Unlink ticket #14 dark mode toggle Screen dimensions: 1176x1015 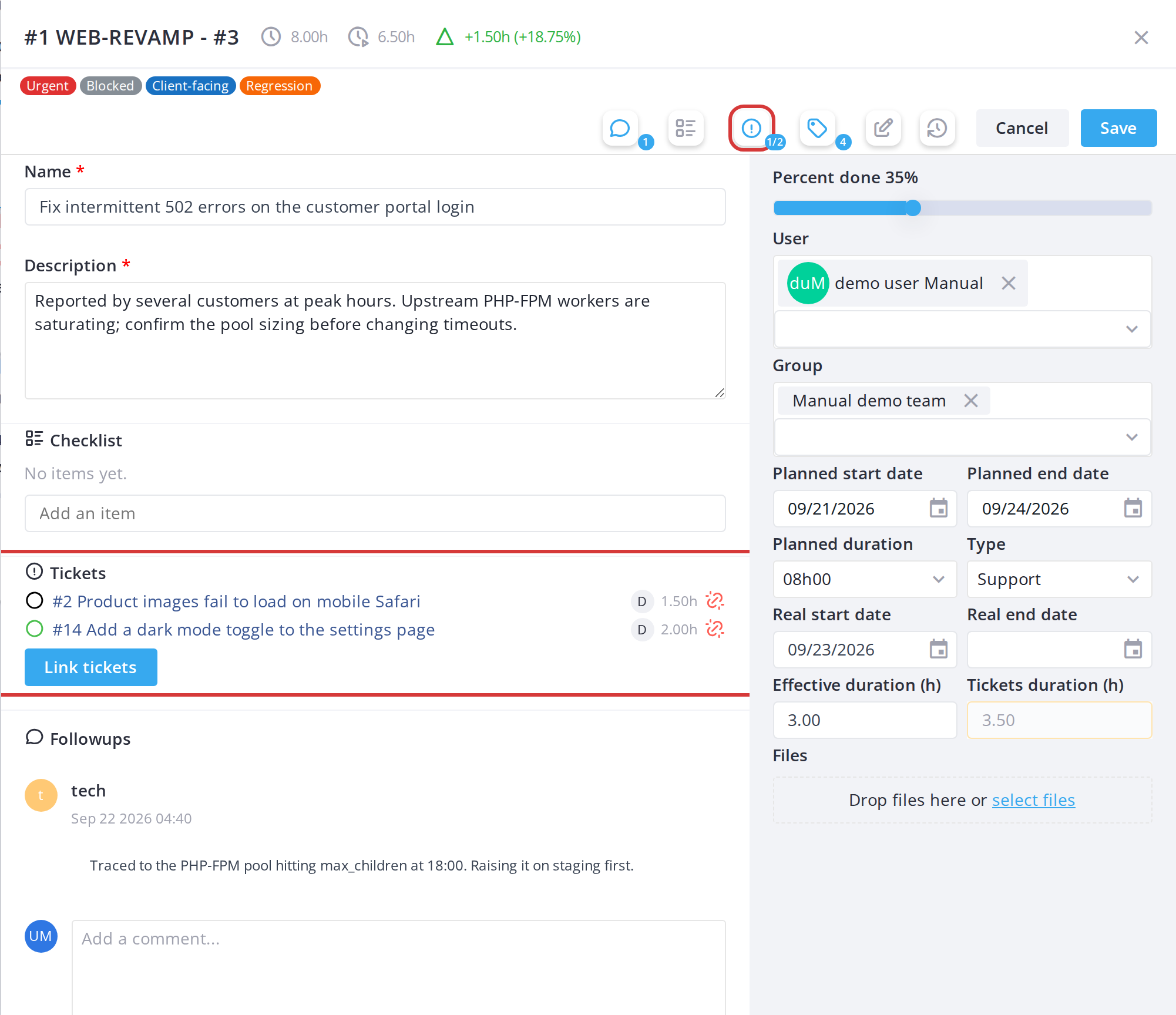[715, 629]
